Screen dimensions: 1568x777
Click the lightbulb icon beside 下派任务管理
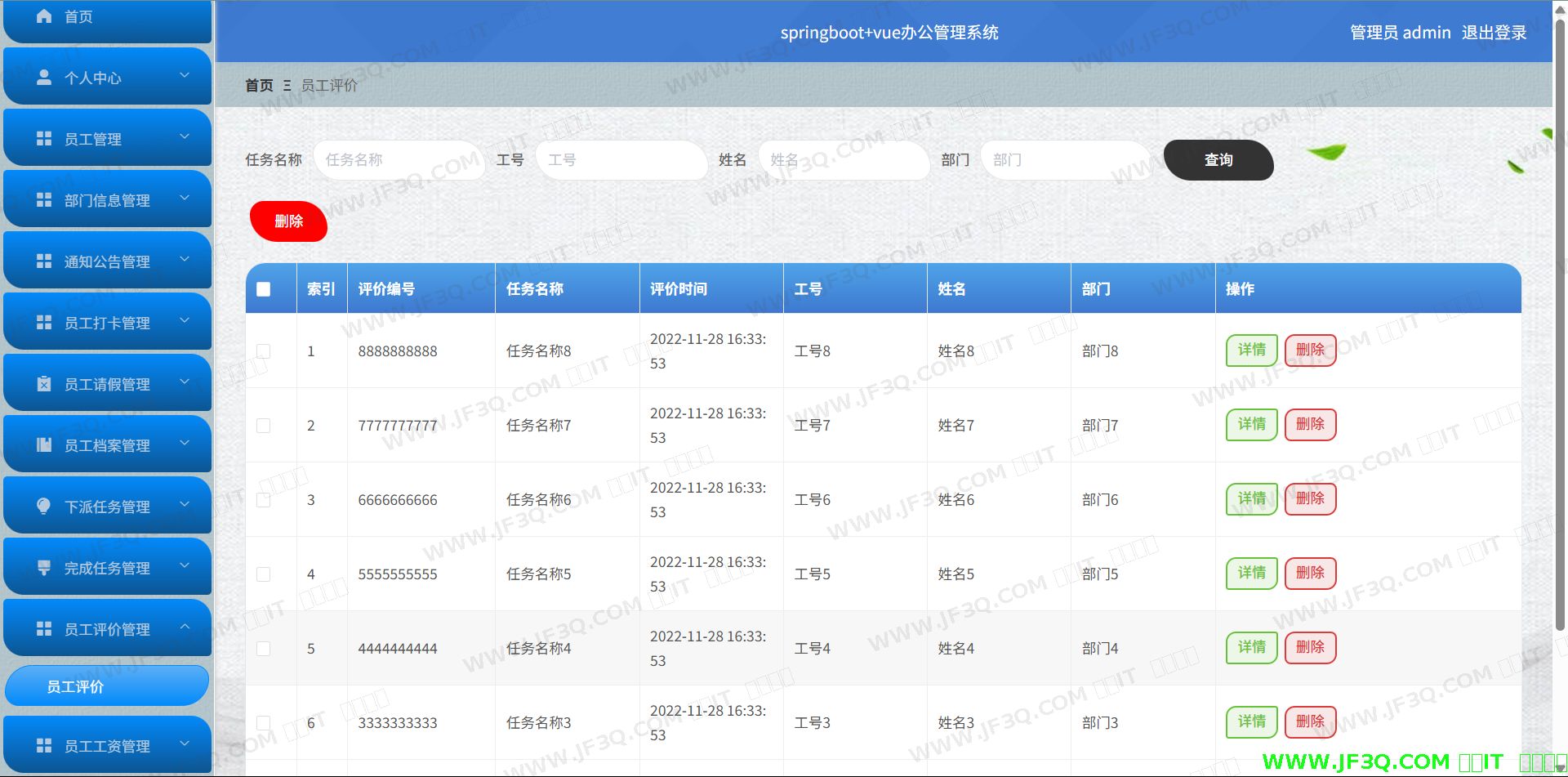pyautogui.click(x=44, y=507)
